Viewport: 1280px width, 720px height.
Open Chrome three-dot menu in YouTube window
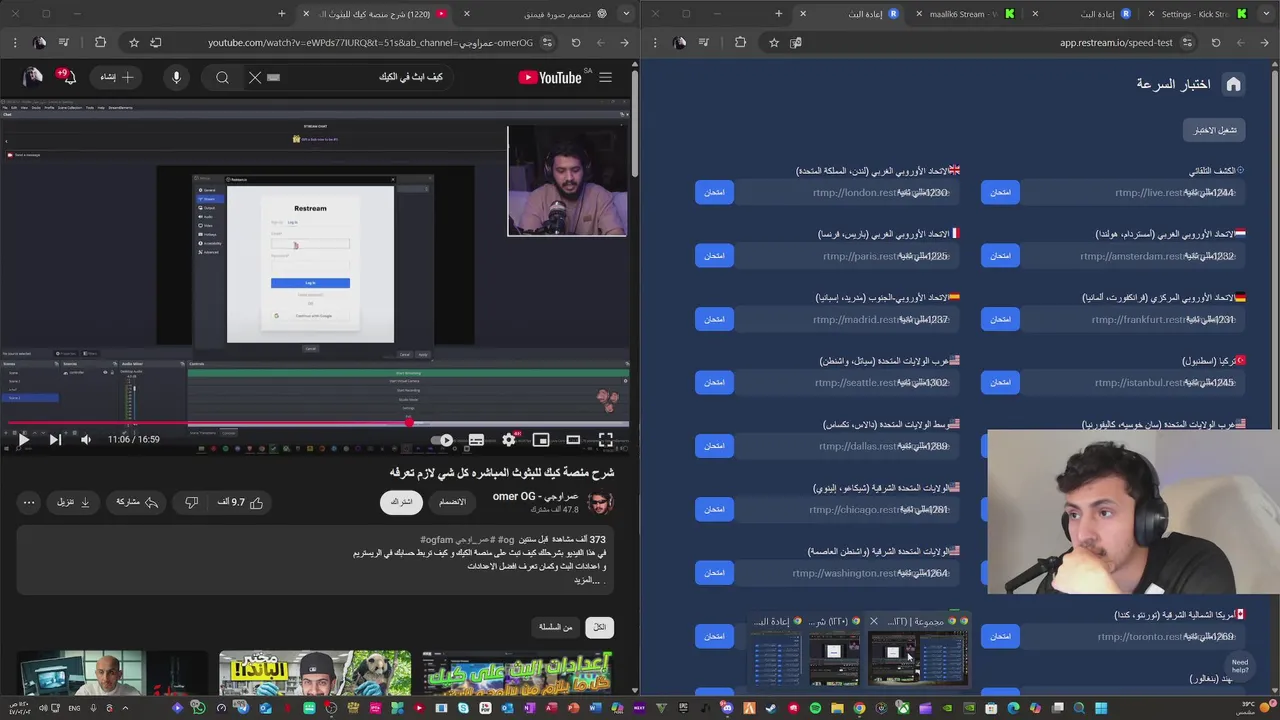pos(14,43)
